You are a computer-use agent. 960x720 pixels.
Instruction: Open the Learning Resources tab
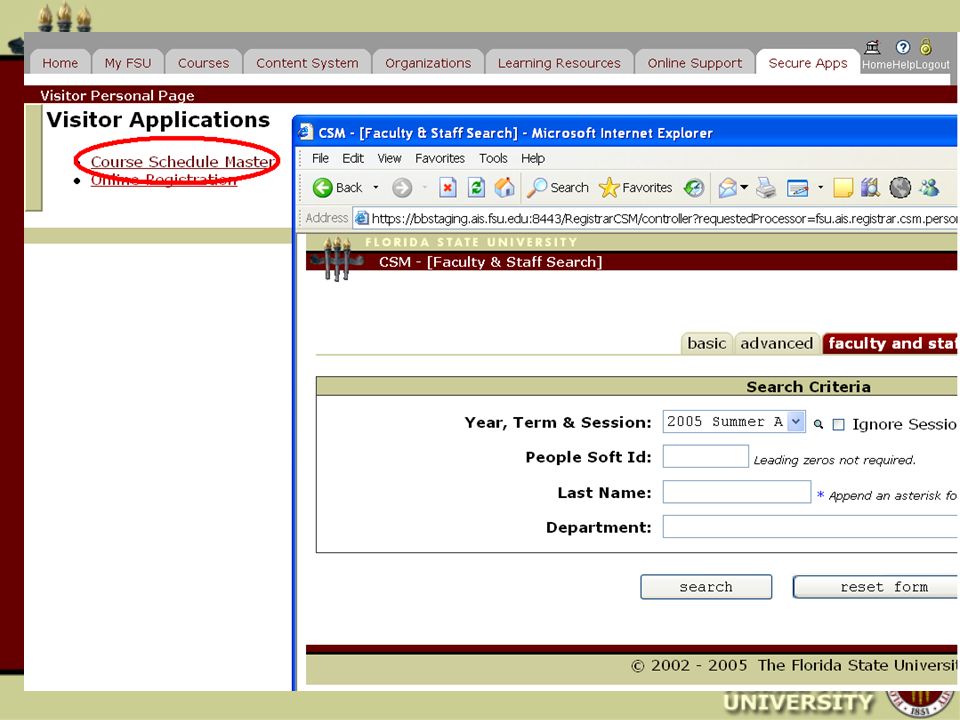(x=559, y=63)
